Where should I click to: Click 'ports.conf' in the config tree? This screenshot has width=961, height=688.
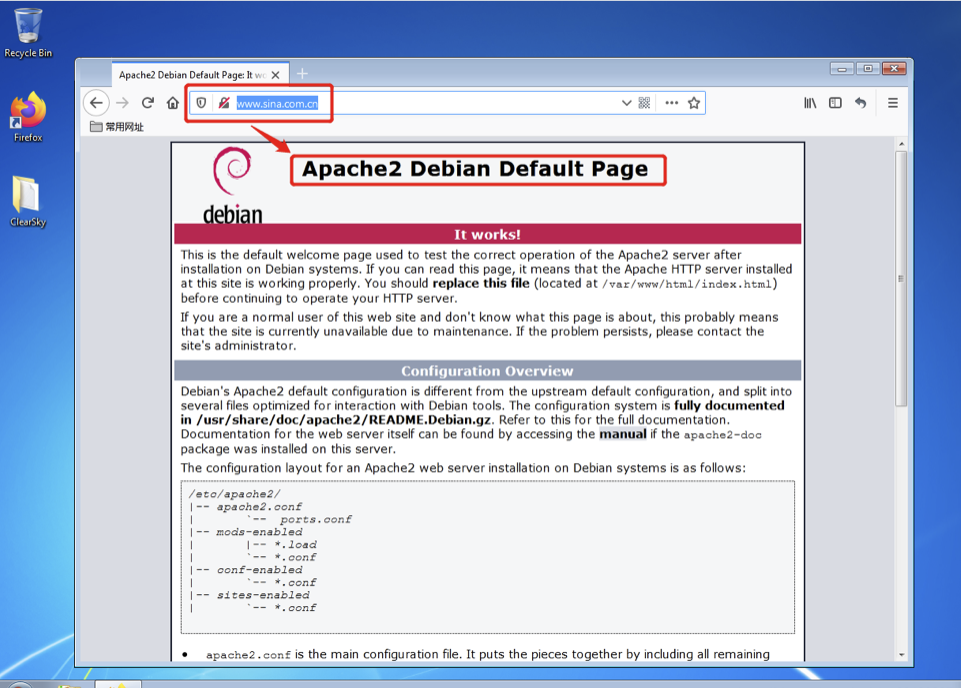(316, 520)
